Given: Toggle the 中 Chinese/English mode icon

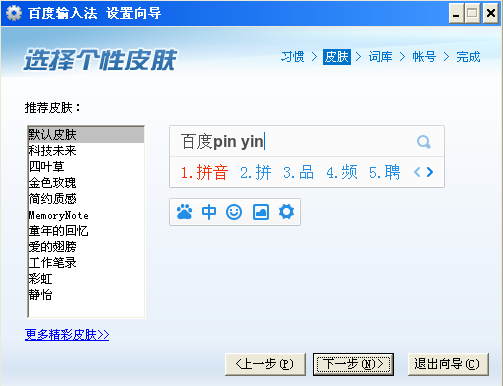Looking at the screenshot, I should pyautogui.click(x=209, y=212).
